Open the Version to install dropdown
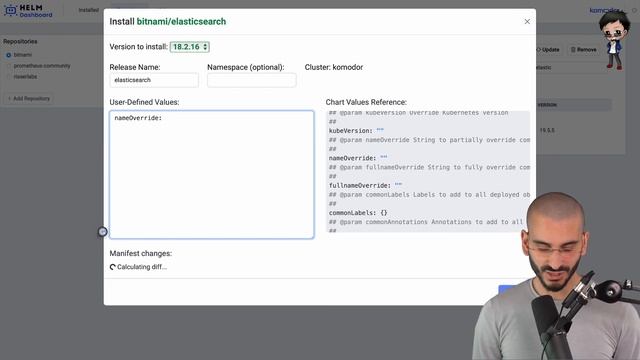This screenshot has width=640, height=360. 190,47
